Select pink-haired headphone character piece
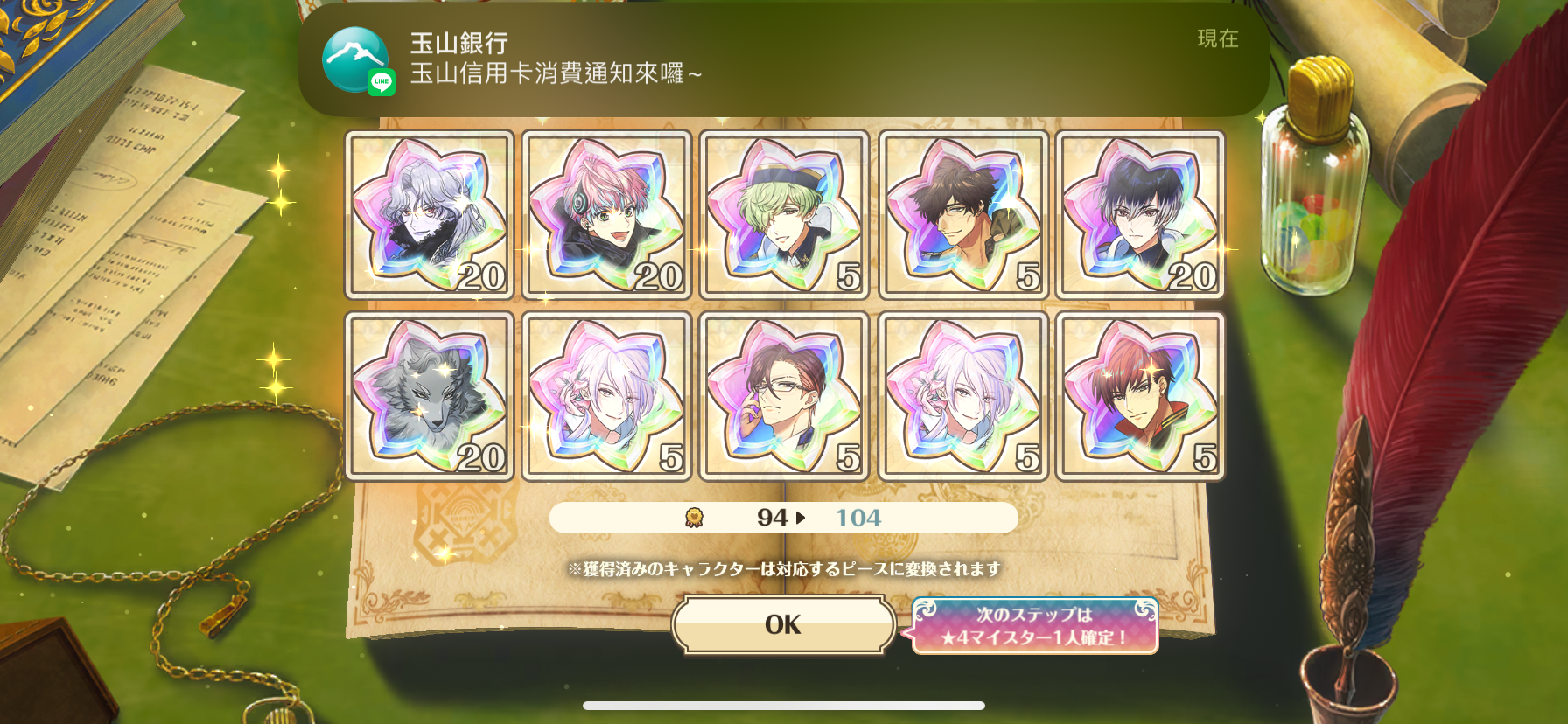1568x724 pixels. click(606, 214)
